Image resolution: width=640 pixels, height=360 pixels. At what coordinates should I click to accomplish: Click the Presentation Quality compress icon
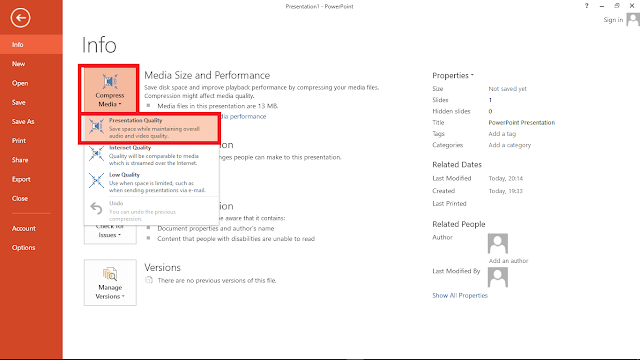(96, 126)
